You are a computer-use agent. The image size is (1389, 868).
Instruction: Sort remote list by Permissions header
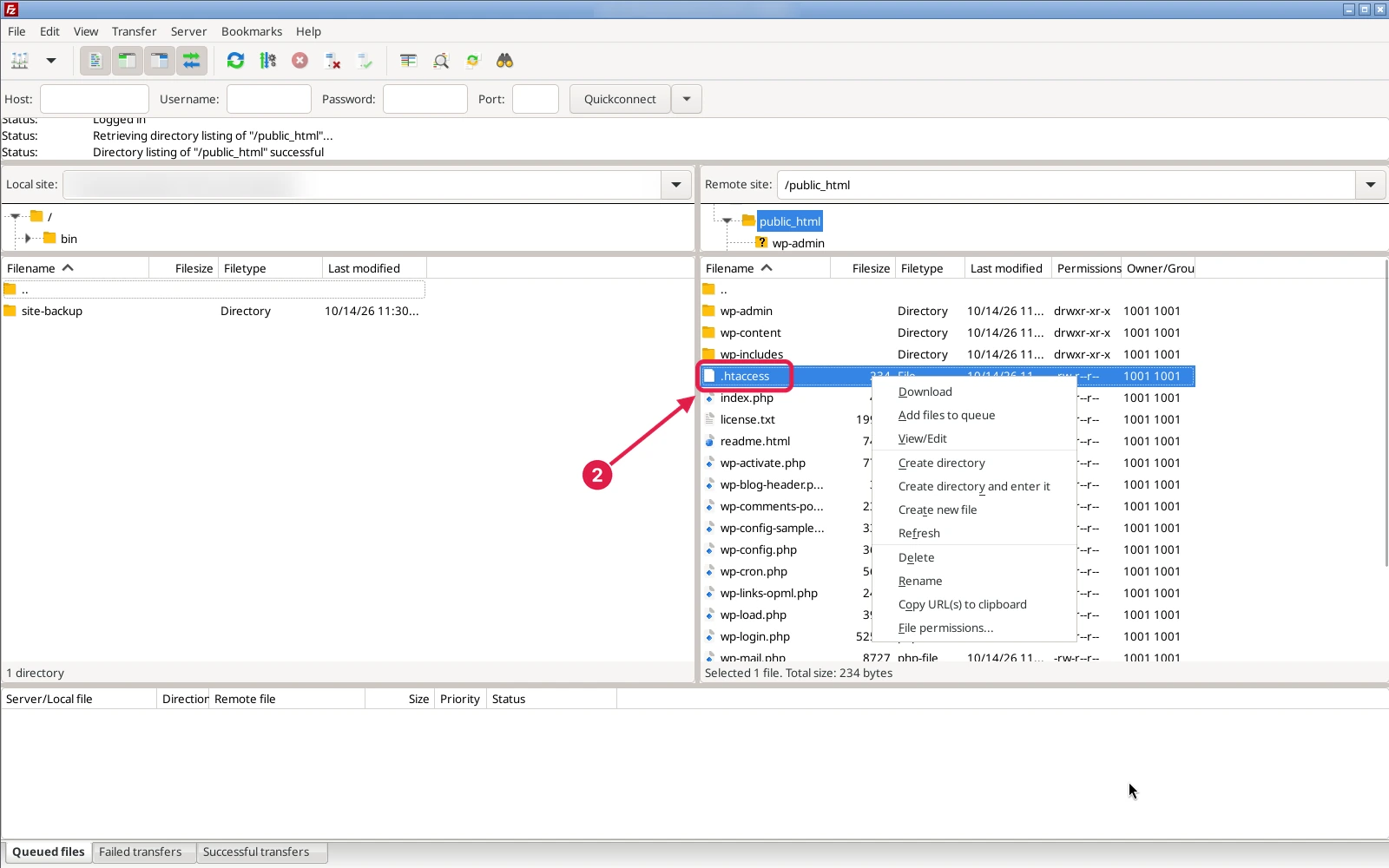point(1087,268)
